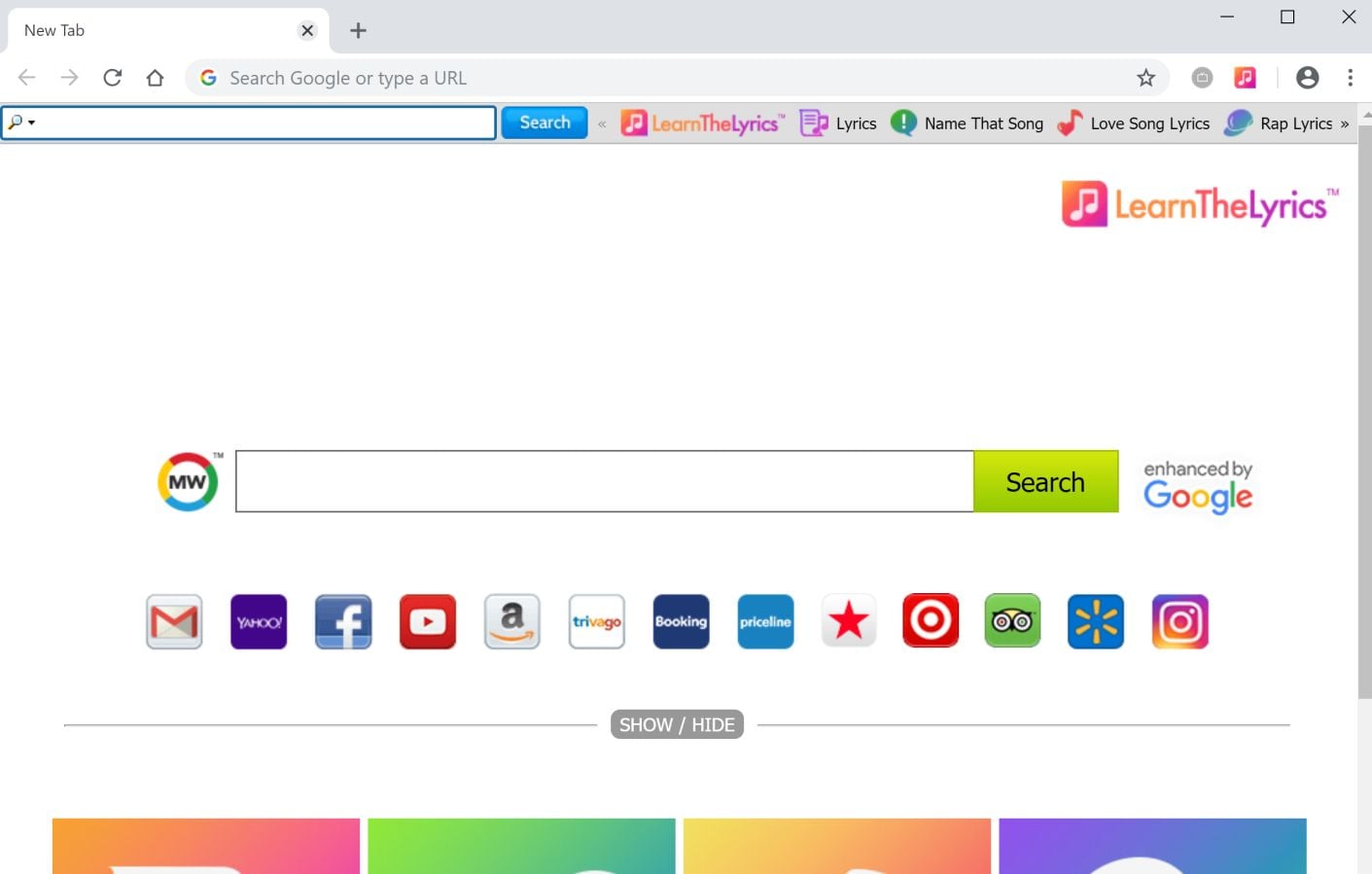1372x874 pixels.
Task: Open the orange-pink gradient tile
Action: [206, 846]
